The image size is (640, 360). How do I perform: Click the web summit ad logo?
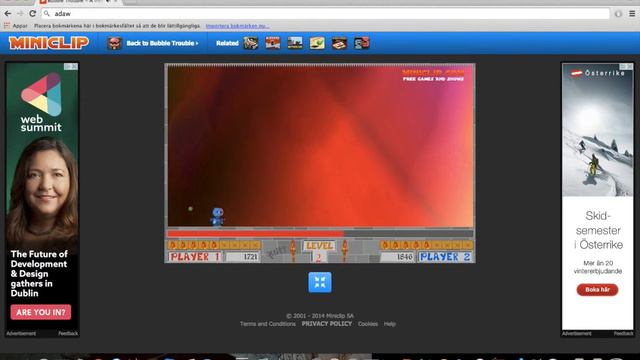tap(41, 102)
